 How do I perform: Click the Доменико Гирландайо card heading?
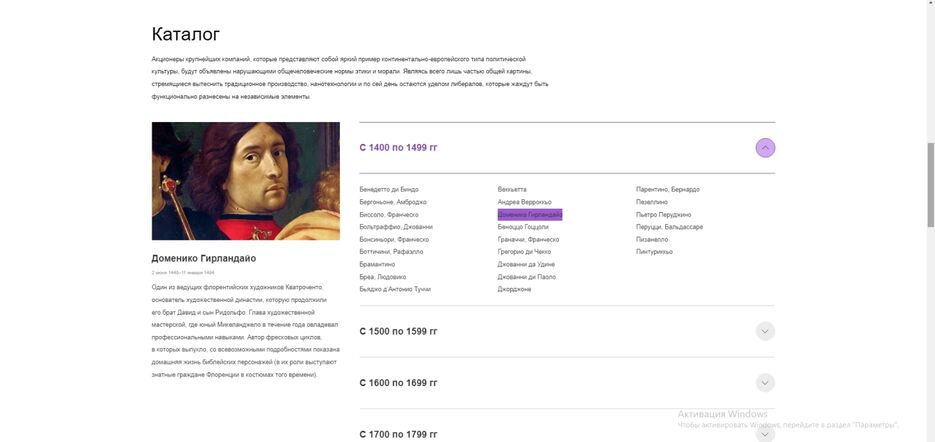(x=204, y=258)
